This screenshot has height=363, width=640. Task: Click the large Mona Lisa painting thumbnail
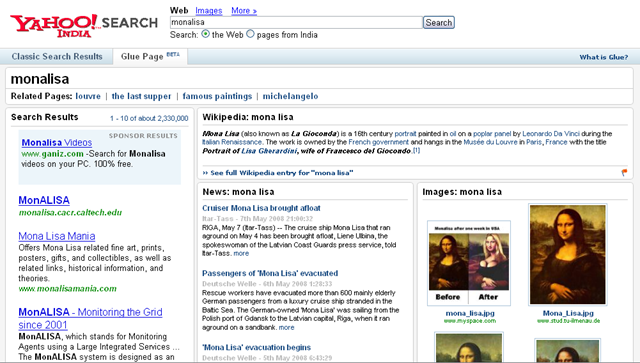[568, 254]
